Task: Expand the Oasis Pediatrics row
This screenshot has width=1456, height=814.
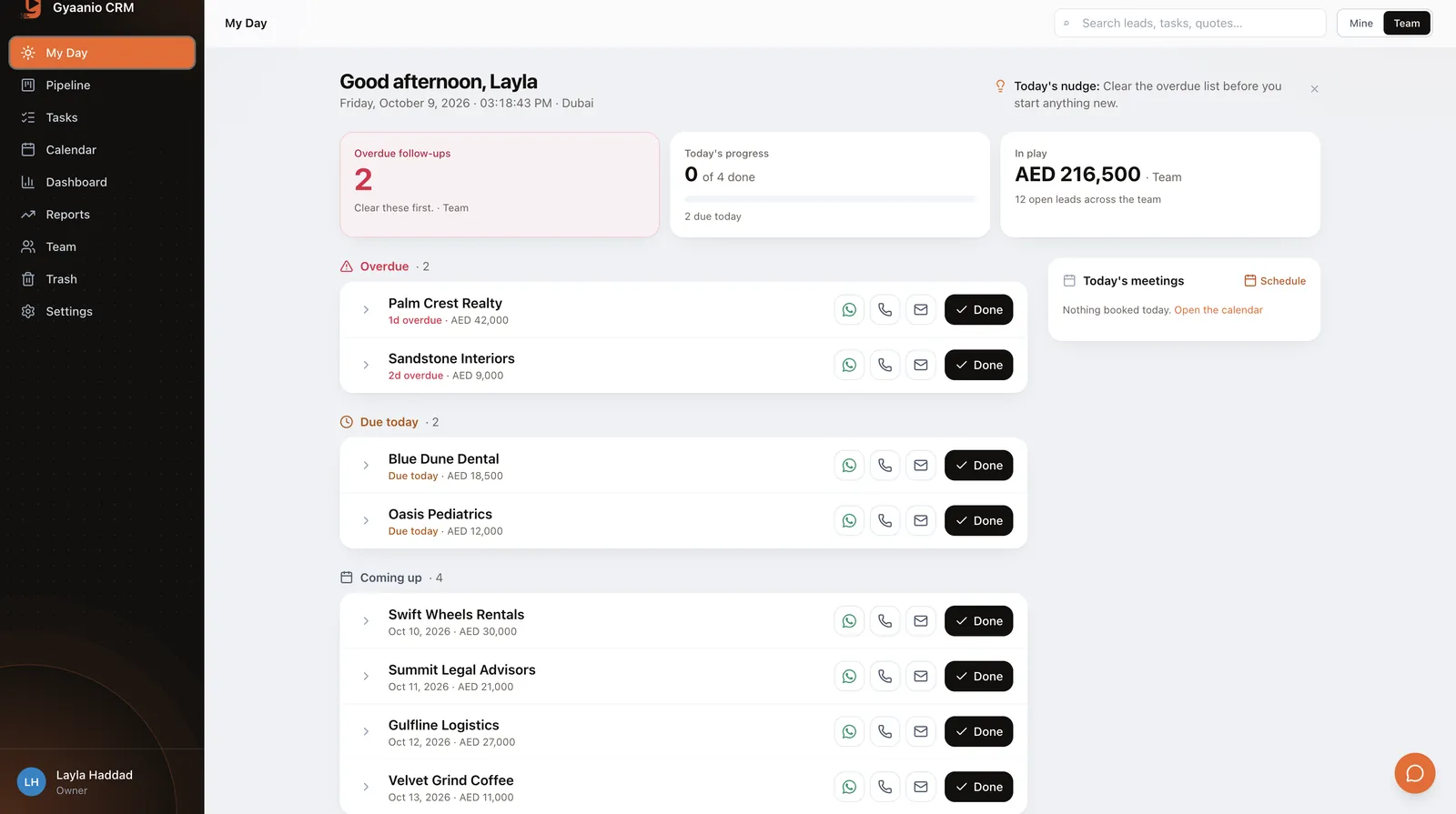Action: (366, 521)
